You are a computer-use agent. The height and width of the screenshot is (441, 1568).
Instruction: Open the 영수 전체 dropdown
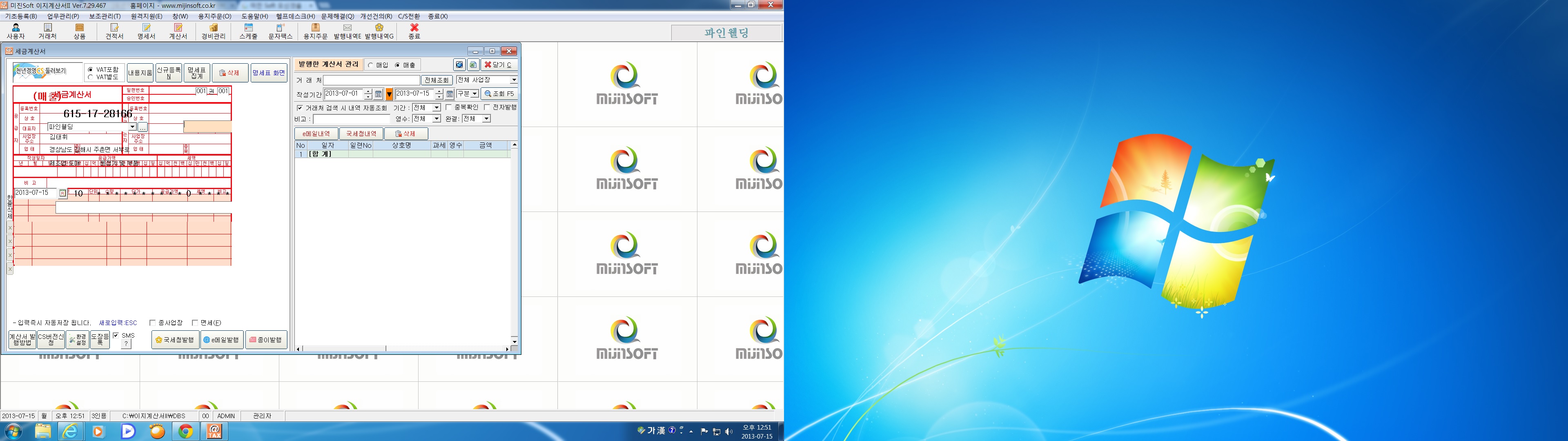pyautogui.click(x=437, y=119)
